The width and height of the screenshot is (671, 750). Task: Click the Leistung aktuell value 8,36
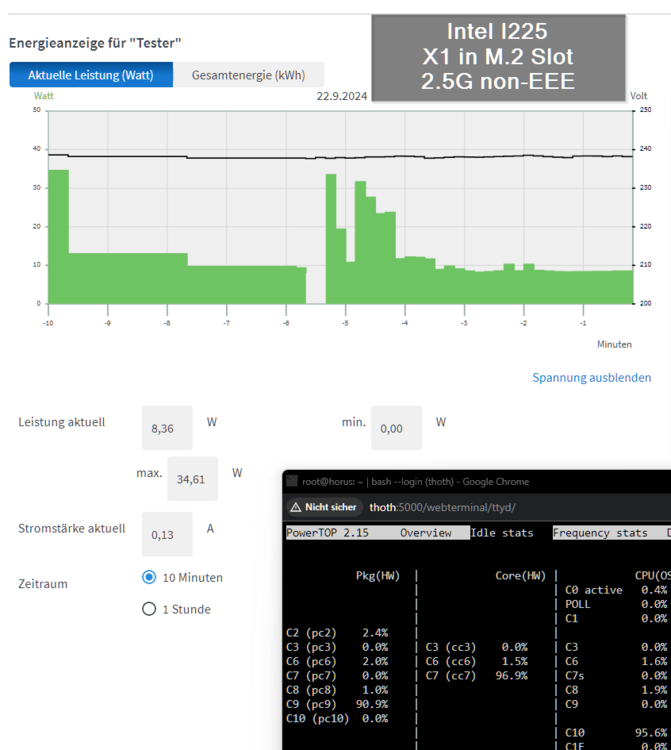(x=167, y=428)
